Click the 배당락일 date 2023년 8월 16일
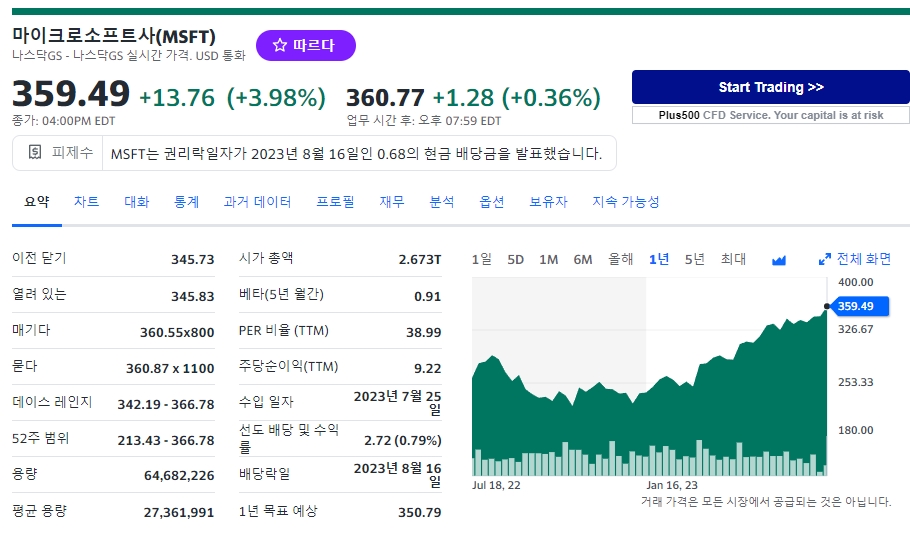 point(398,475)
